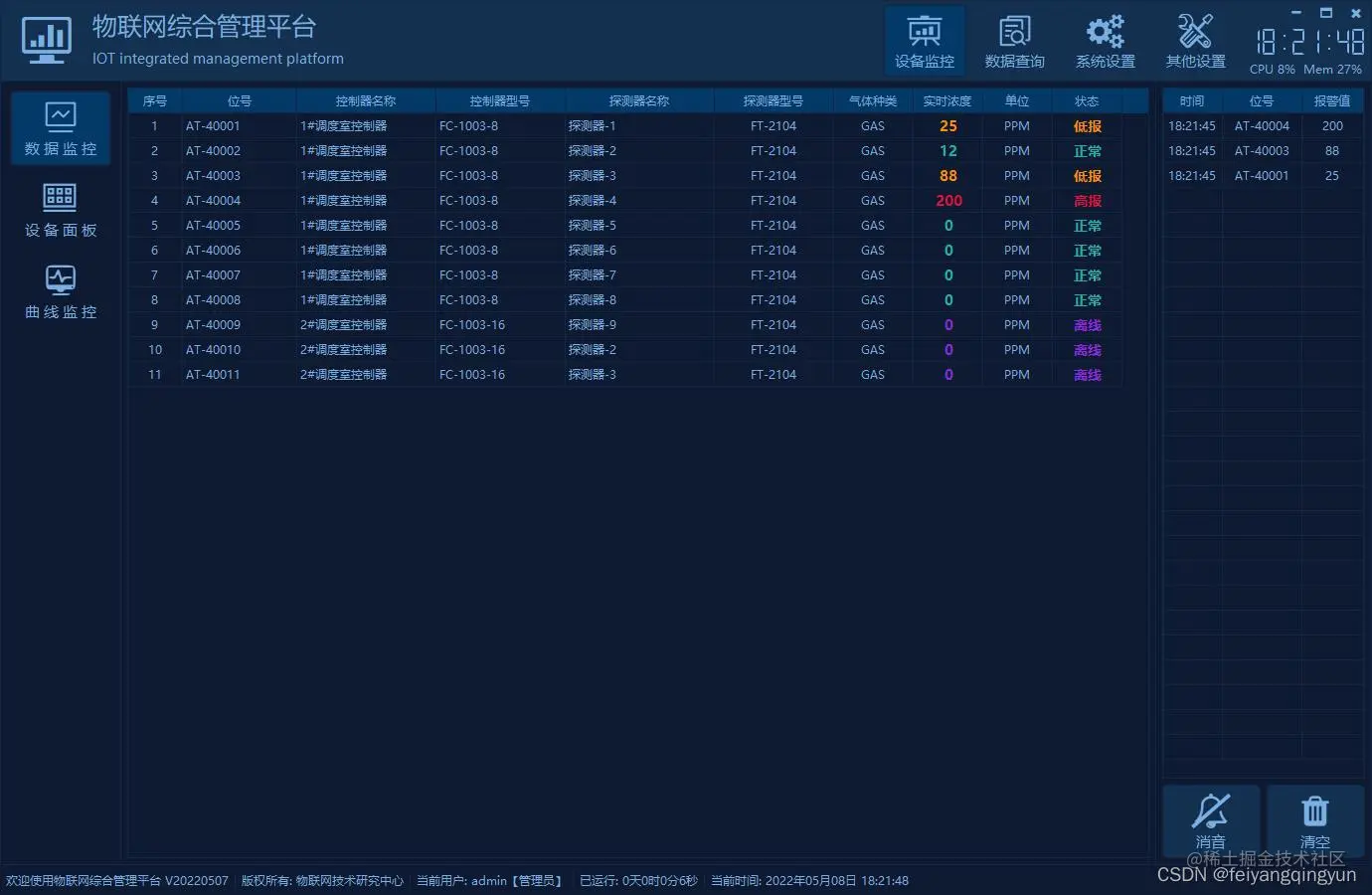The width and height of the screenshot is (1372, 895).
Task: Select row number 6 in main table
Action: tap(154, 251)
